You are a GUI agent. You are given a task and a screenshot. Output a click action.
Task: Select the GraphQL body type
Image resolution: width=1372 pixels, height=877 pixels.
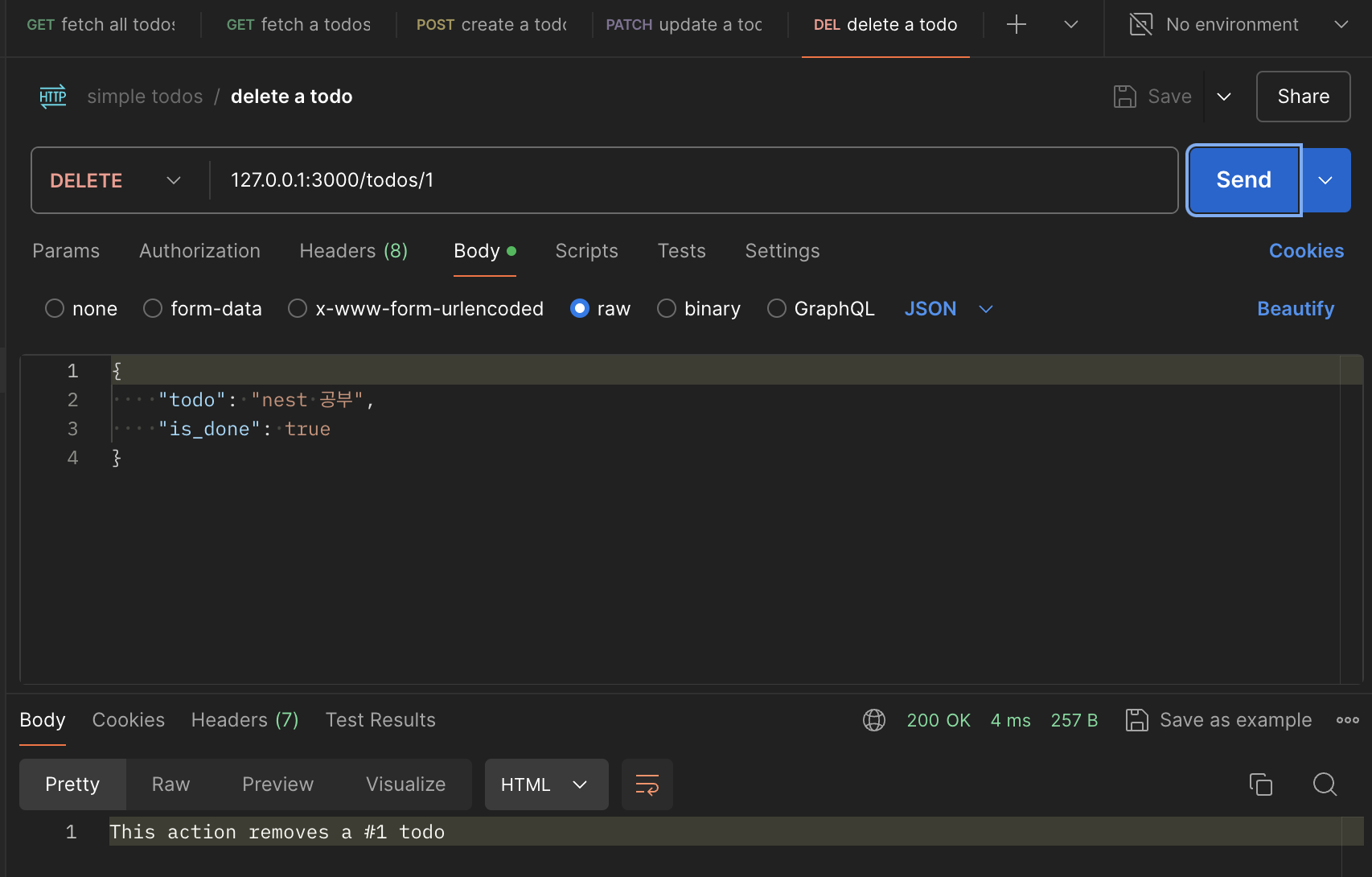click(777, 309)
